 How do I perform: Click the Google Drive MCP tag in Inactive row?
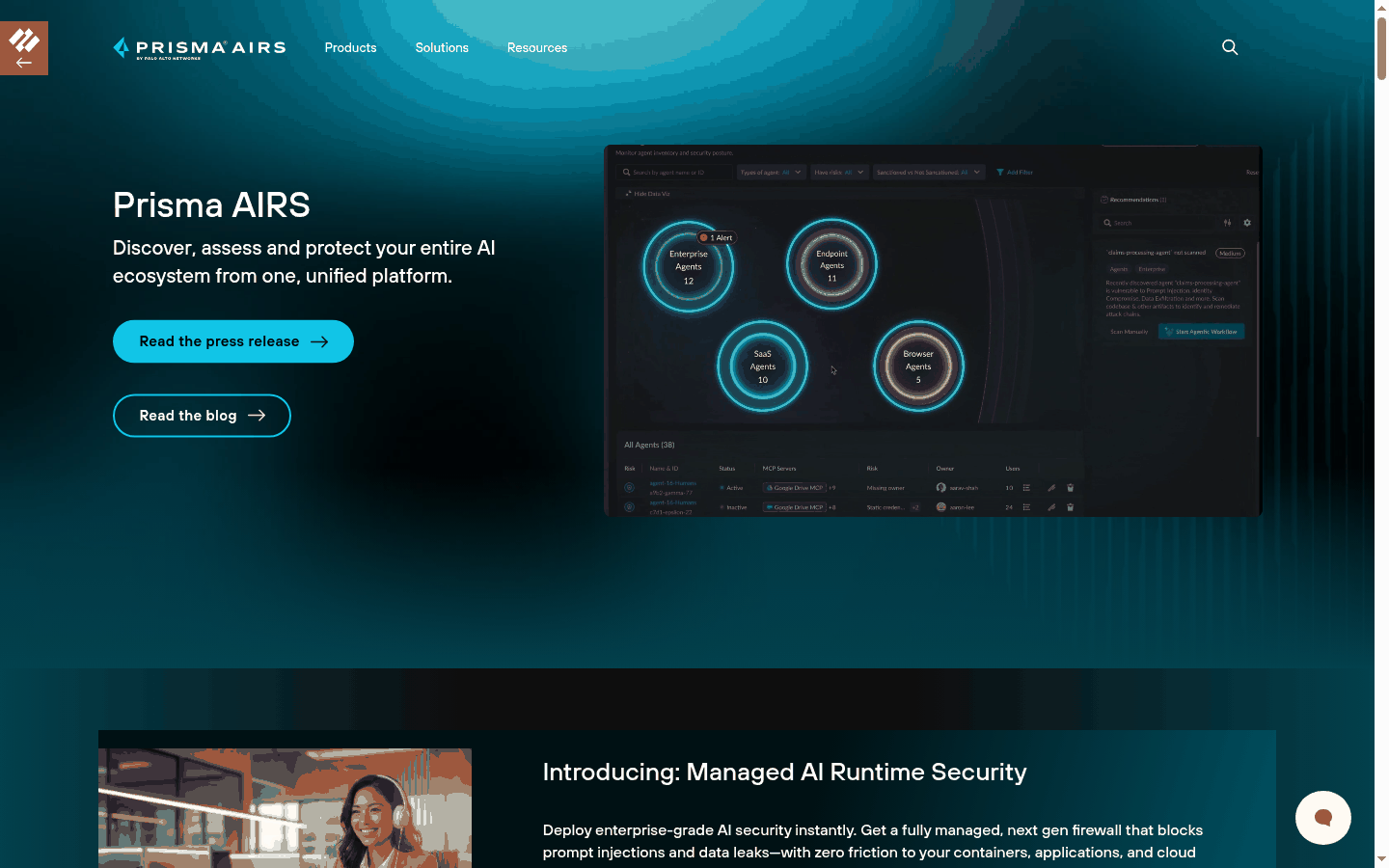tap(794, 507)
